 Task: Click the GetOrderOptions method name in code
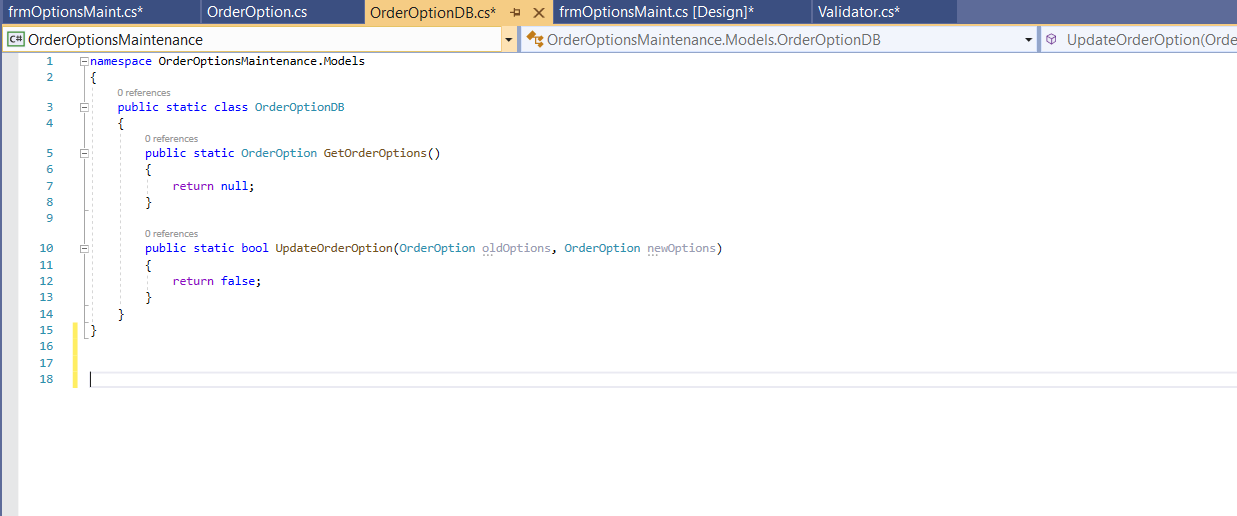coord(375,153)
